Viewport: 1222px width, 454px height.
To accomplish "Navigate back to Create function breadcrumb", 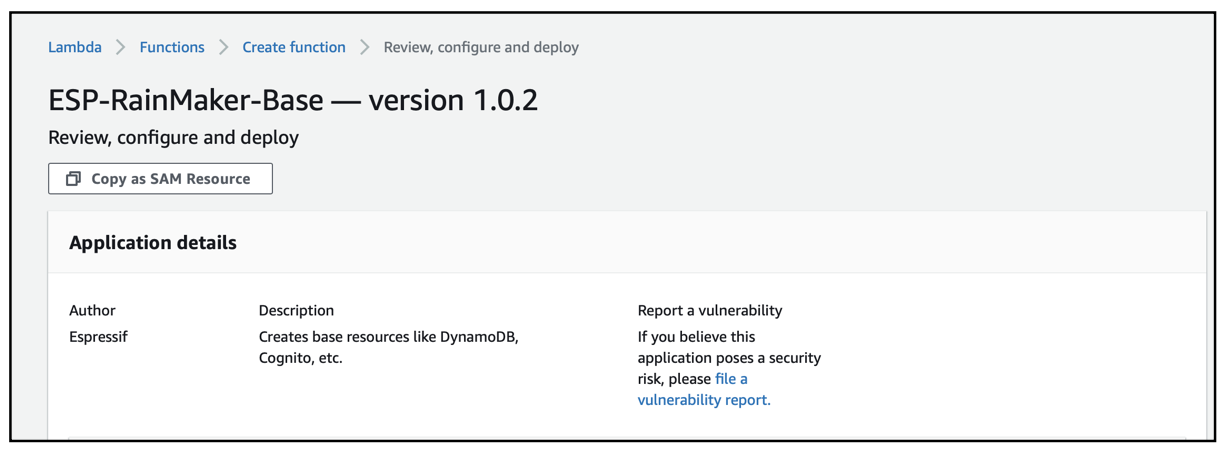I will tap(294, 47).
